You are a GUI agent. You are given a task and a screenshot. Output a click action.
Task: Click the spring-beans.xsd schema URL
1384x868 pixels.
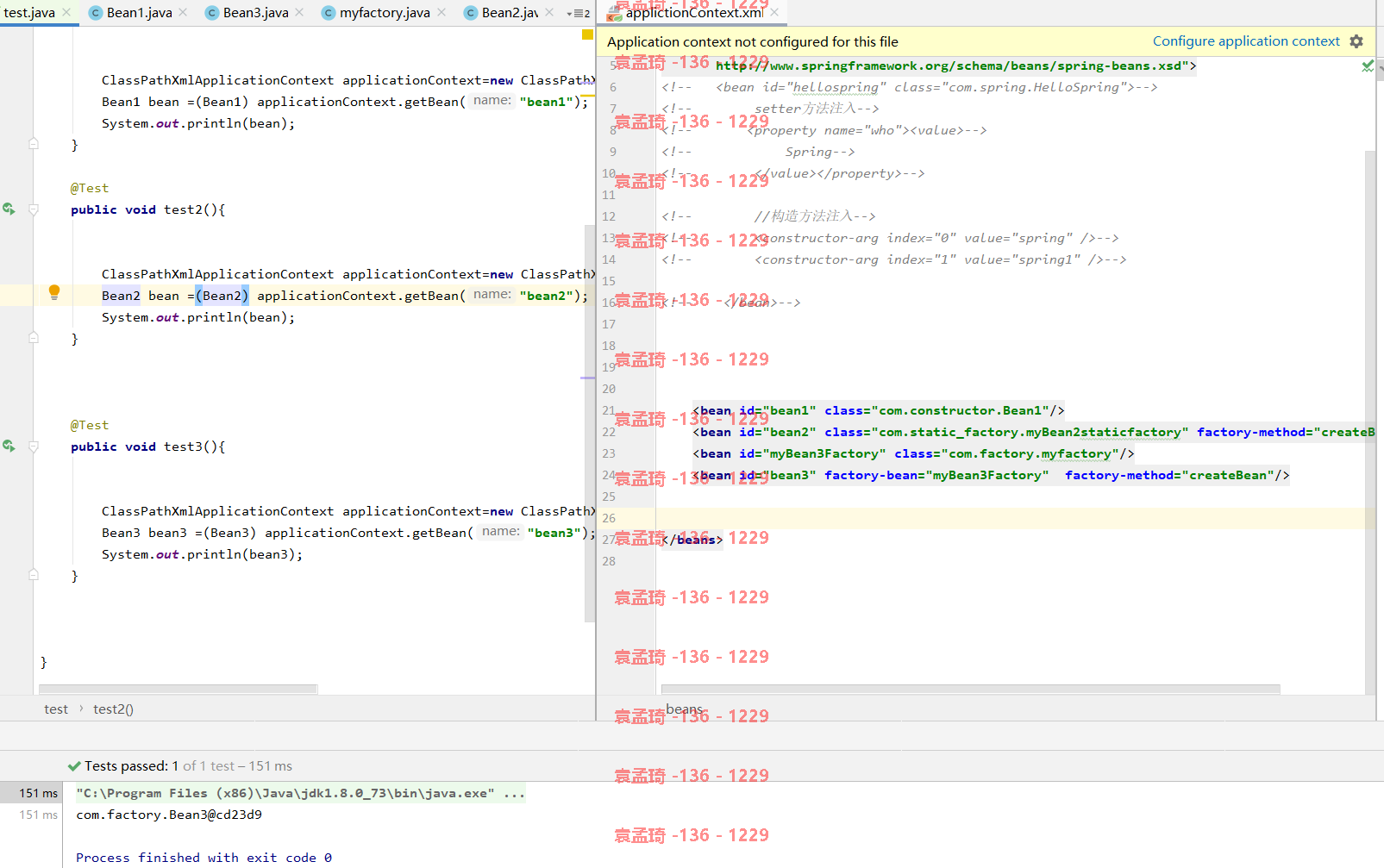[952, 66]
